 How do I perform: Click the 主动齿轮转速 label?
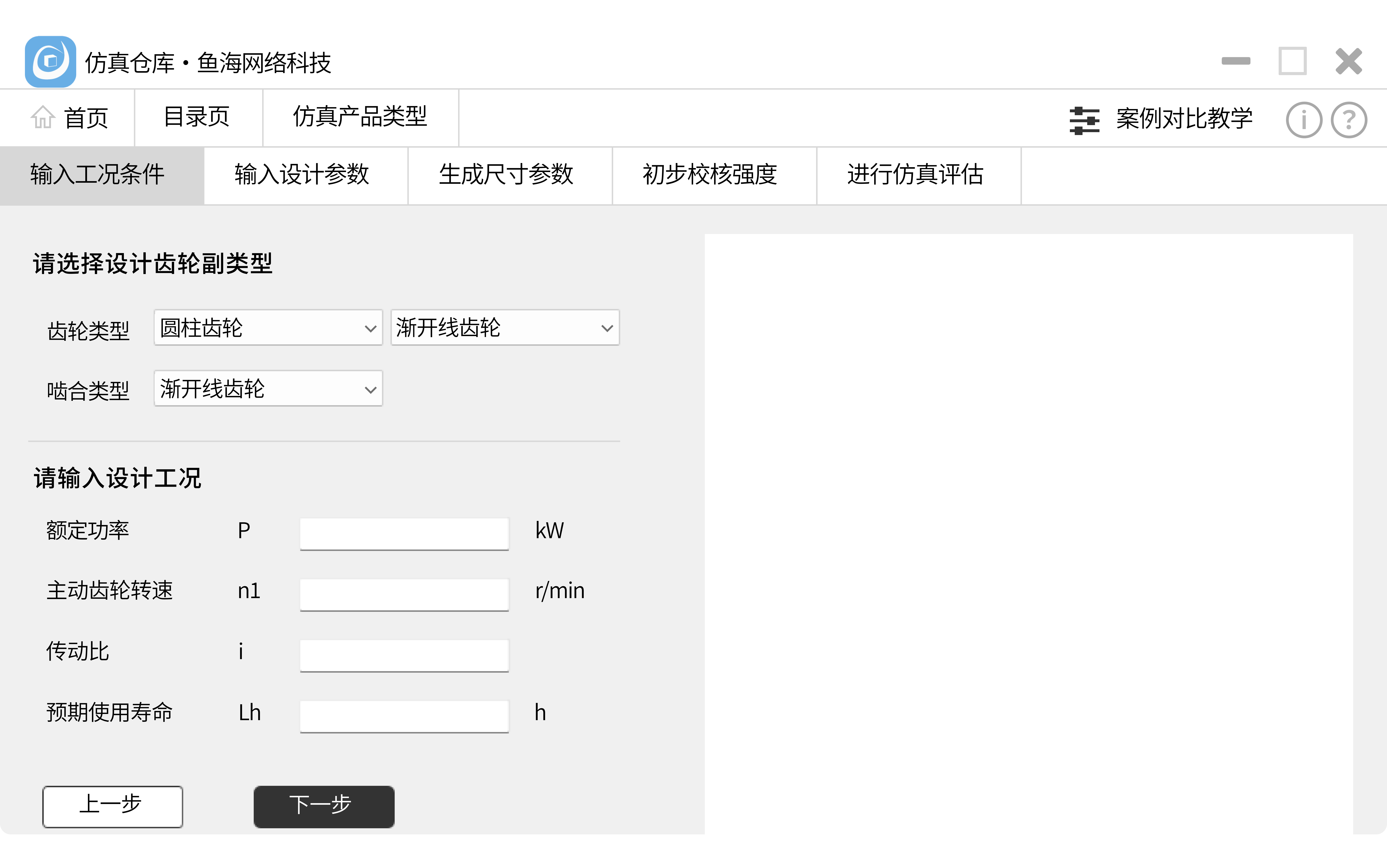click(x=110, y=591)
